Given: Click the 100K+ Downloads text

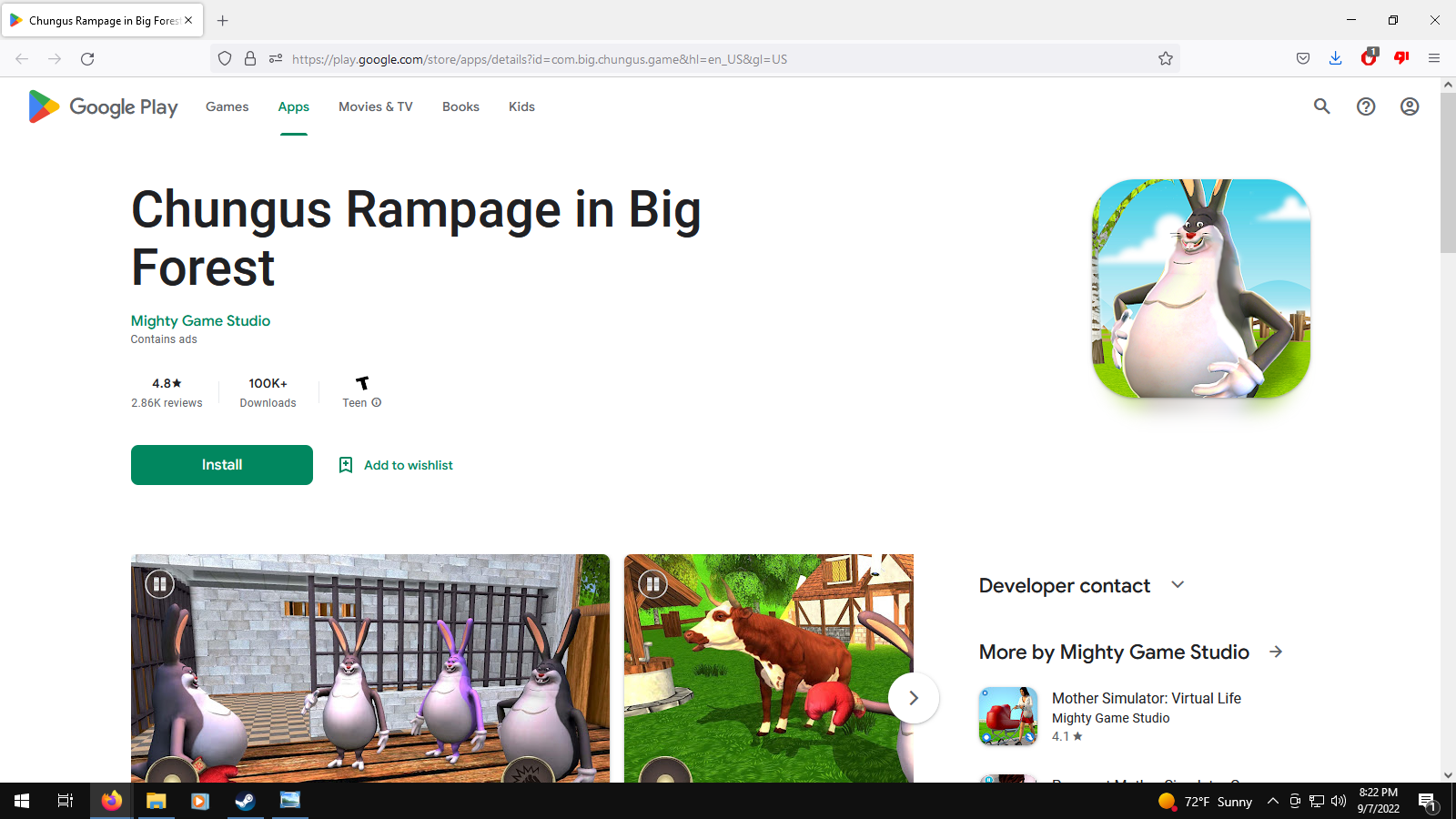Looking at the screenshot, I should 268,393.
